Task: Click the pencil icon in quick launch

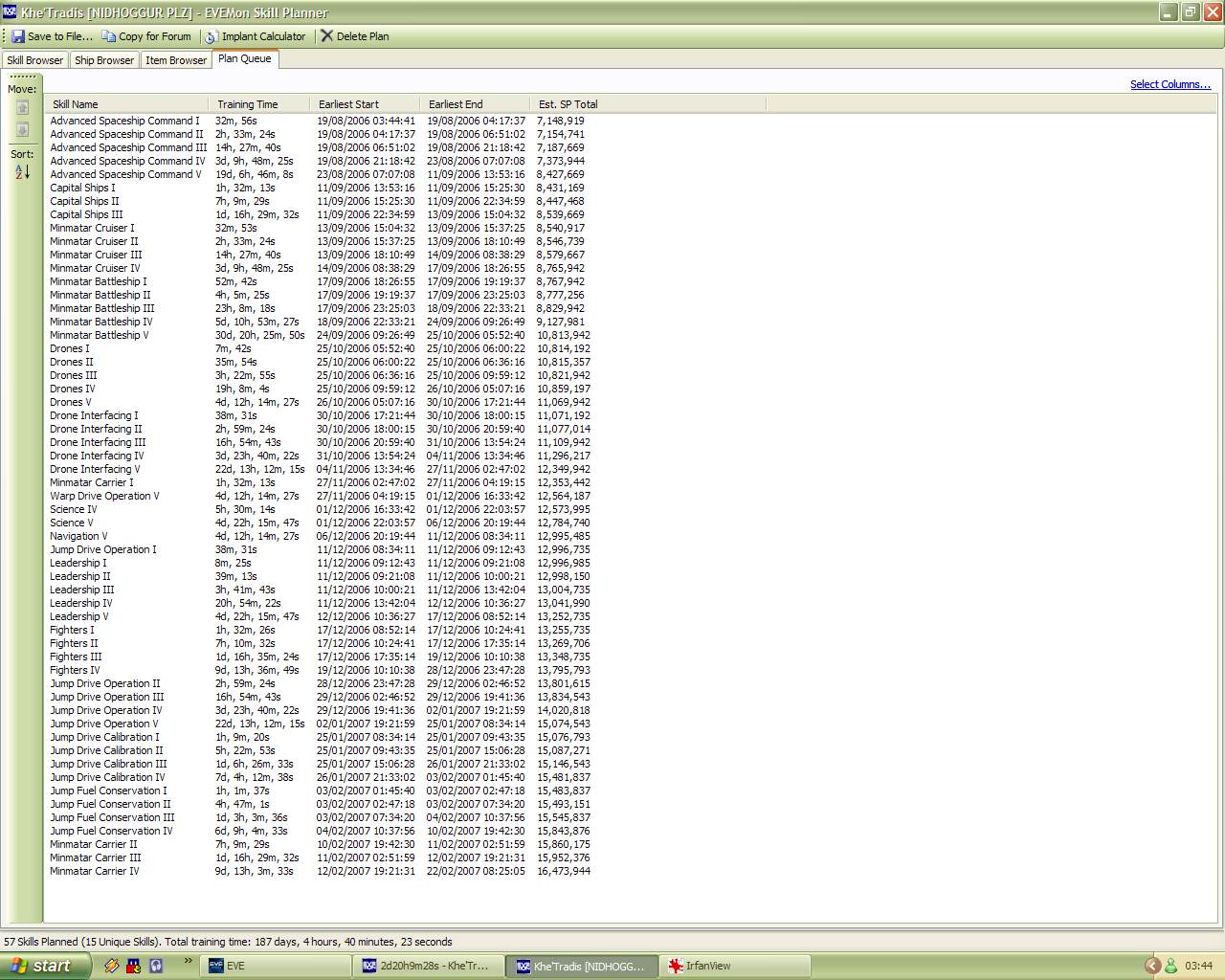Action: (112, 966)
